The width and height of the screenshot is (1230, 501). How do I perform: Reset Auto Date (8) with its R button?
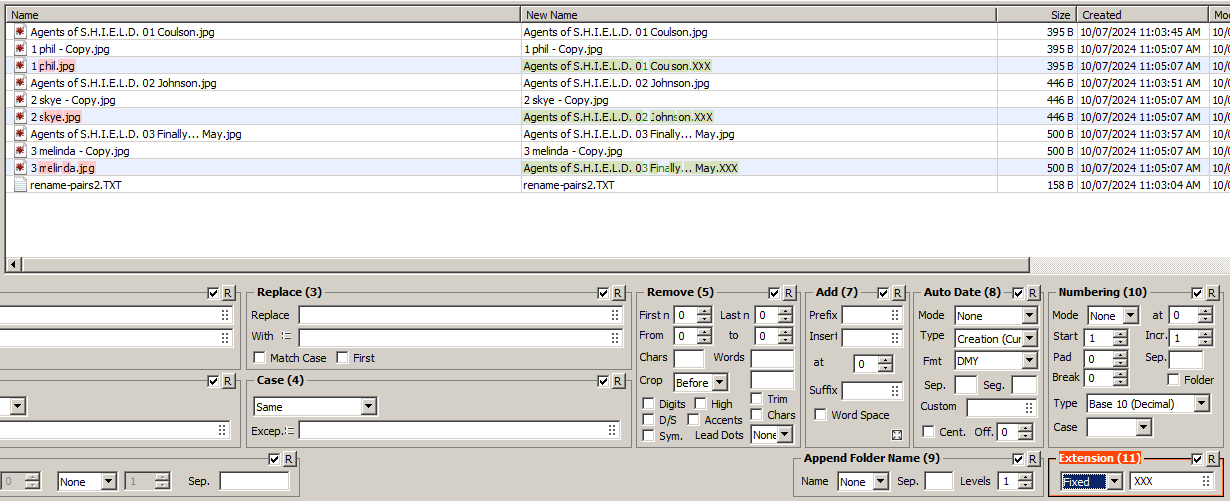[1034, 293]
